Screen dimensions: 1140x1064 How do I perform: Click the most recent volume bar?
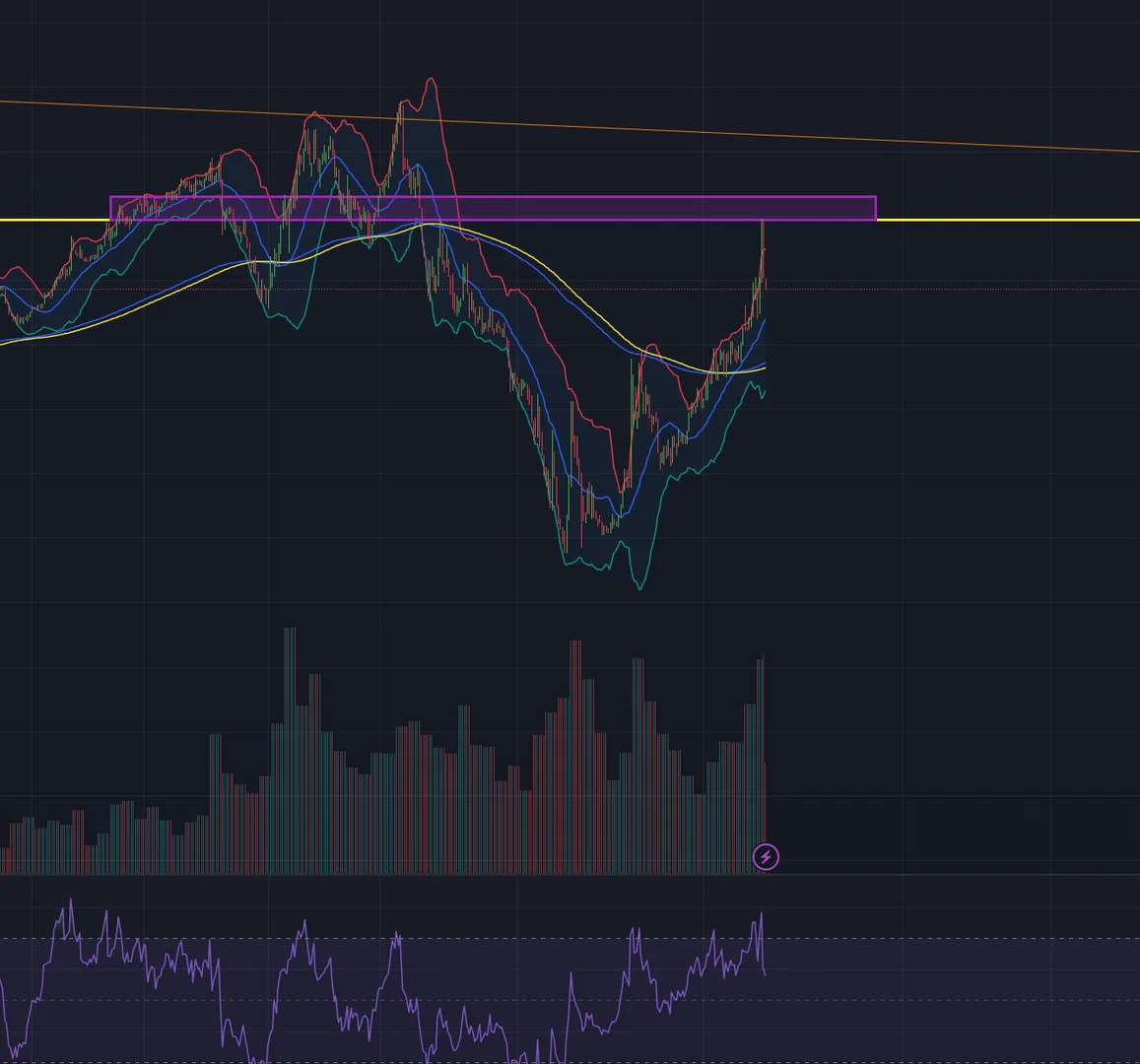tap(765, 818)
